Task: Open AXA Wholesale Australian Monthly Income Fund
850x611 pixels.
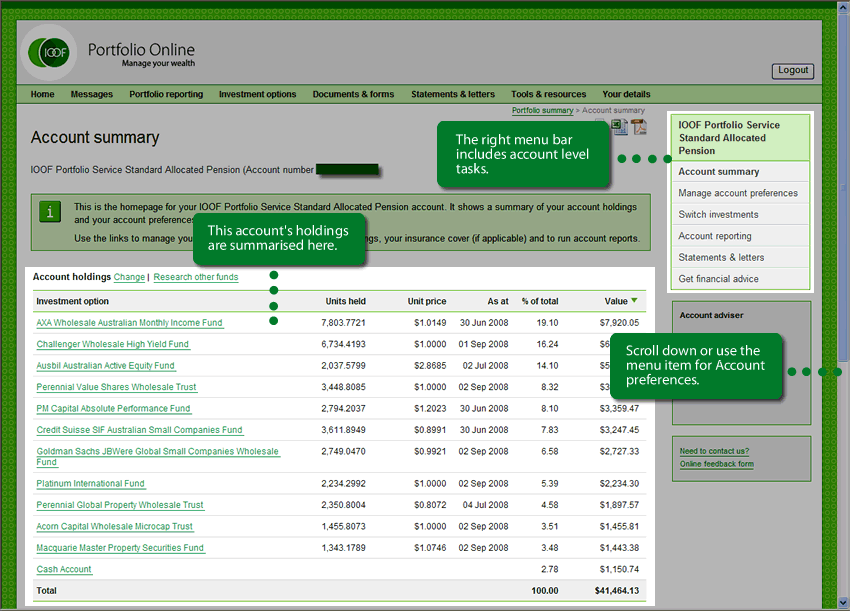Action: (130, 323)
